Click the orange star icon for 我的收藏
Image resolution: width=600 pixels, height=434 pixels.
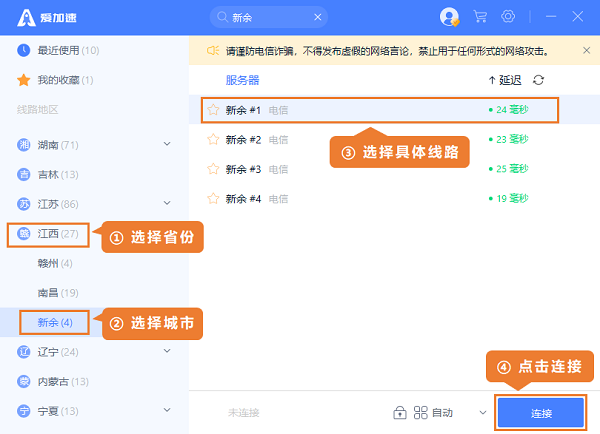click(x=24, y=80)
